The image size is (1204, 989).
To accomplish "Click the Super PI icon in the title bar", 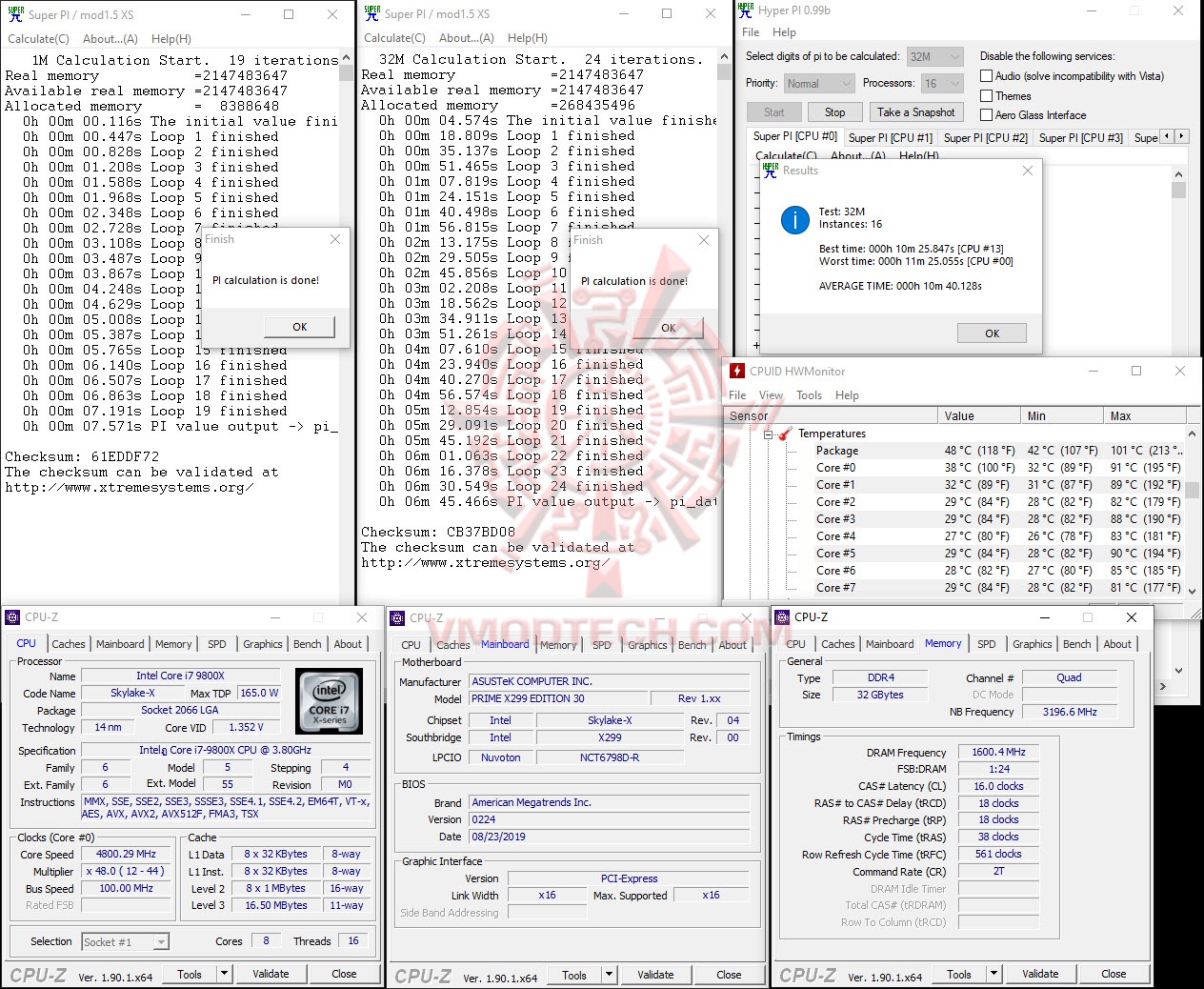I will (14, 14).
